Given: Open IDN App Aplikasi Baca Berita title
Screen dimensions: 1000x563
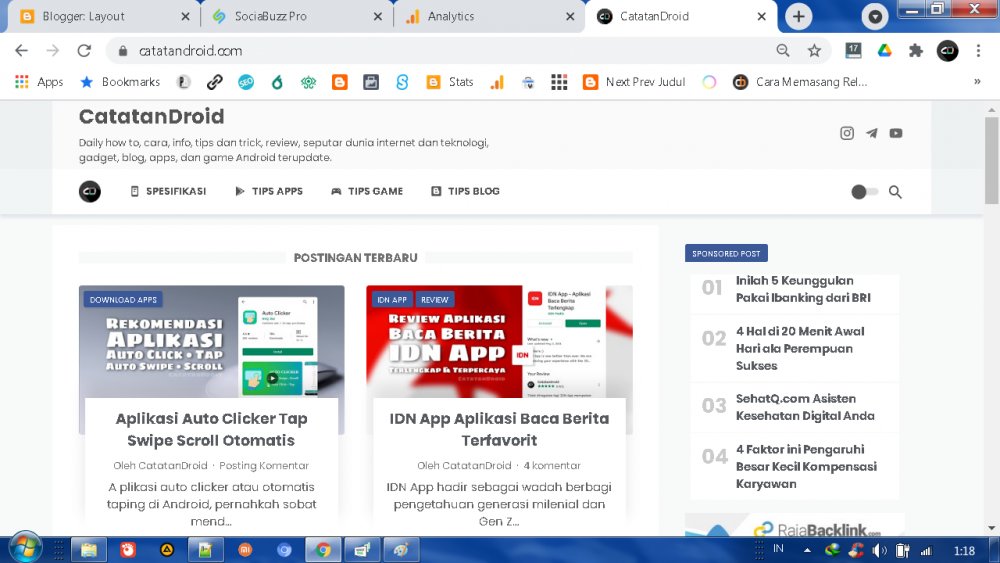Looking at the screenshot, I should (499, 429).
